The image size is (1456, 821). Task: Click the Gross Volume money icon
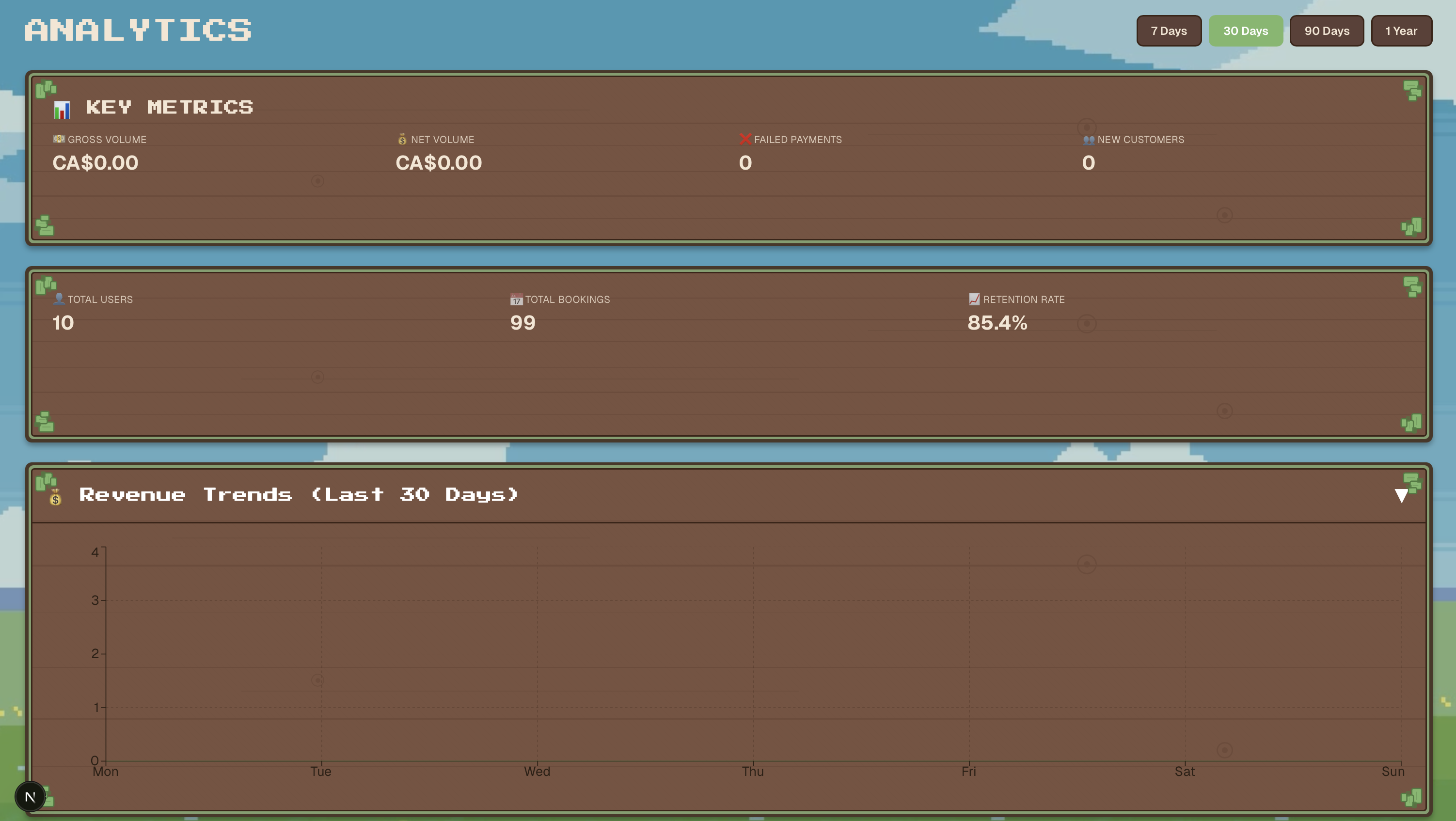coord(59,139)
